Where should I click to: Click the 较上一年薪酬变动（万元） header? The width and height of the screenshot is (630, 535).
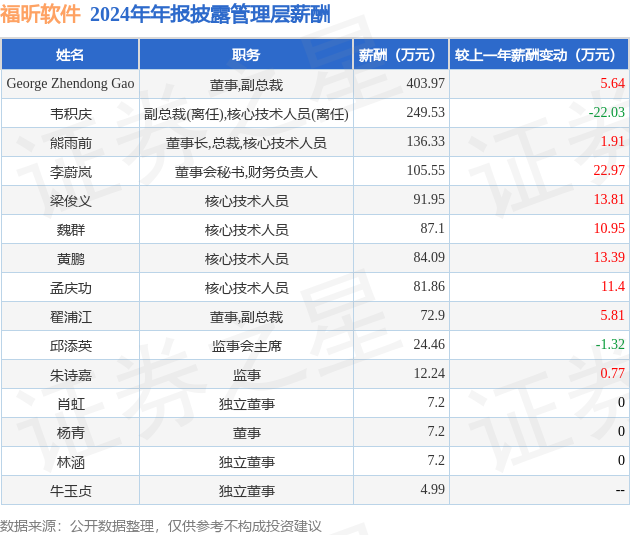point(539,55)
